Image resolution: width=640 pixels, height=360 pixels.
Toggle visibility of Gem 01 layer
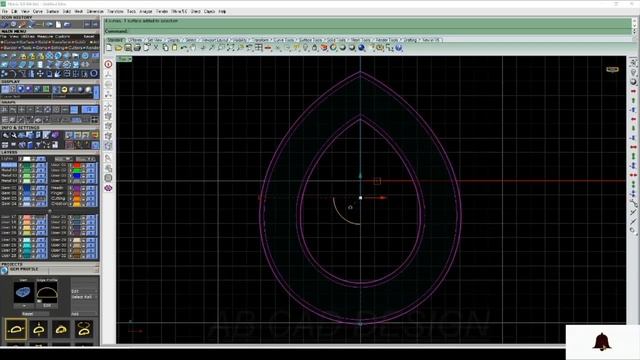(x=41, y=188)
